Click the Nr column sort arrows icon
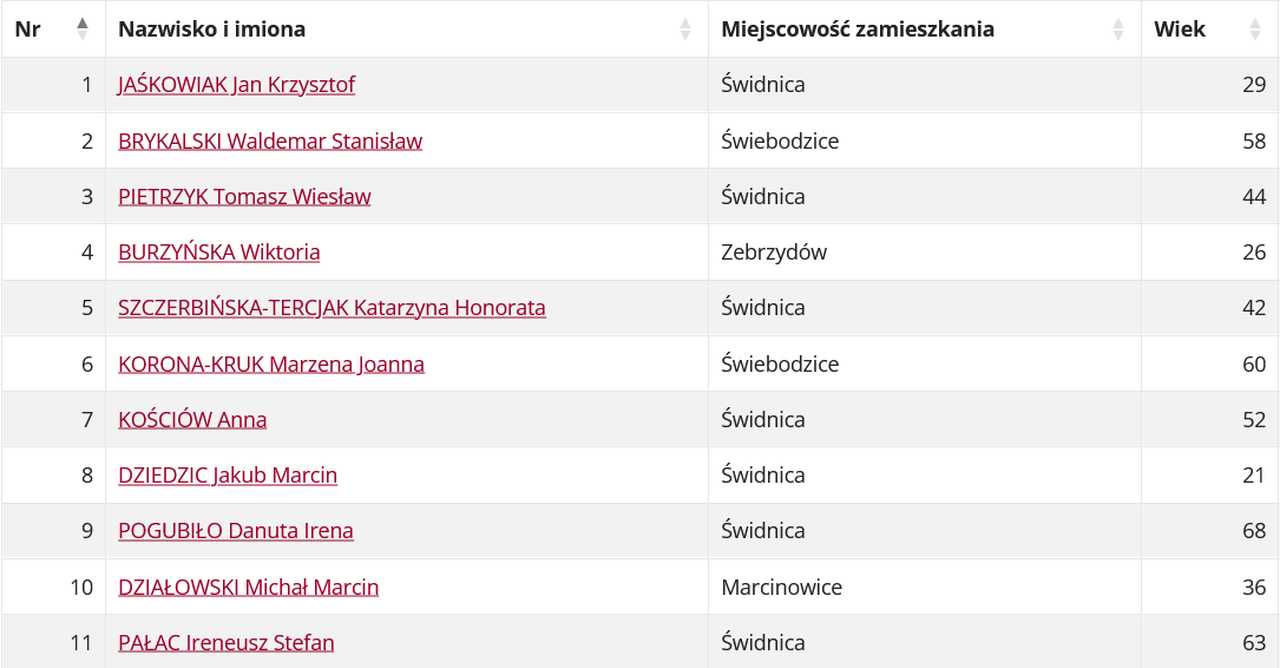 point(83,29)
